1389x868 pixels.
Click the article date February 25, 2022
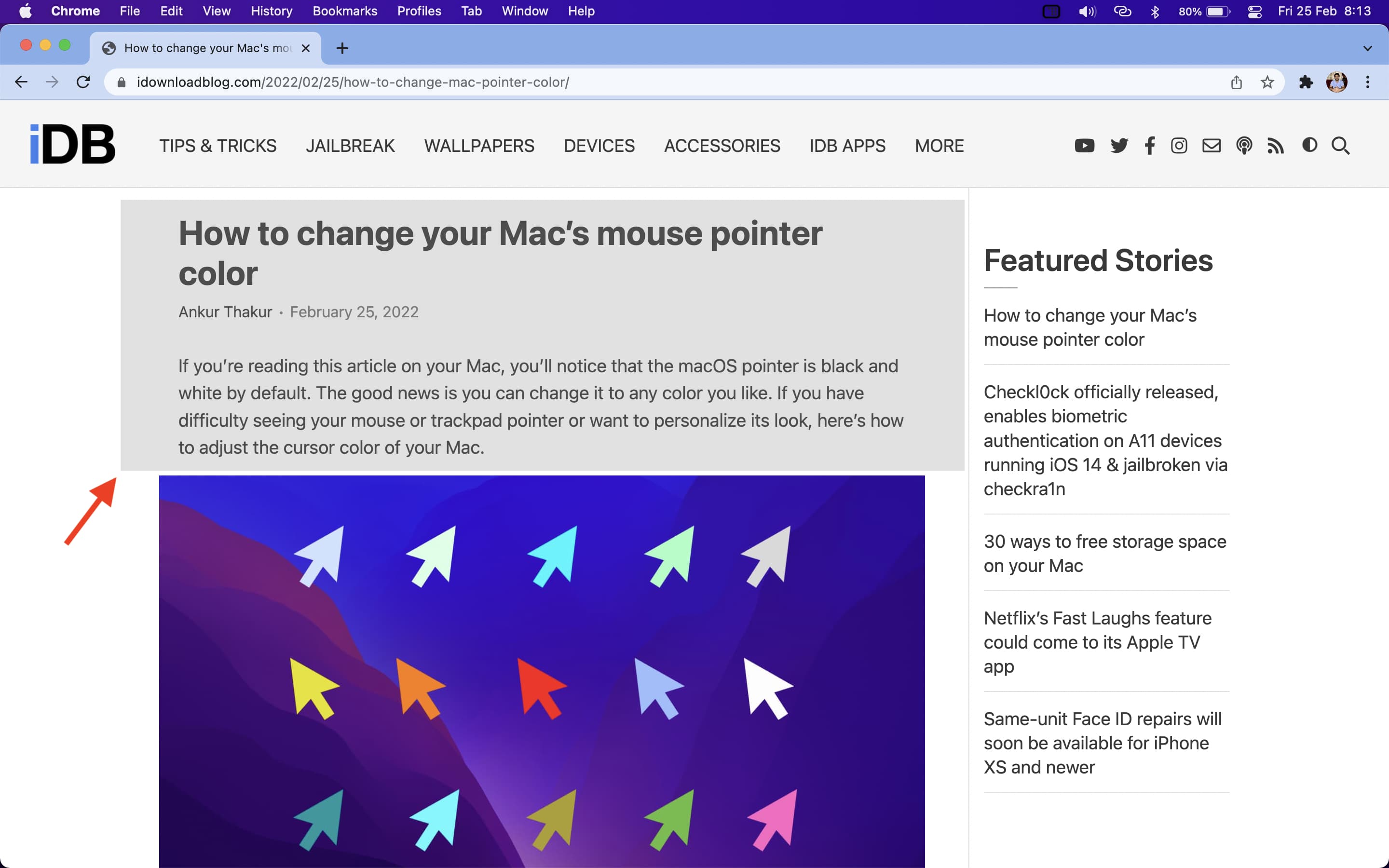[354, 312]
